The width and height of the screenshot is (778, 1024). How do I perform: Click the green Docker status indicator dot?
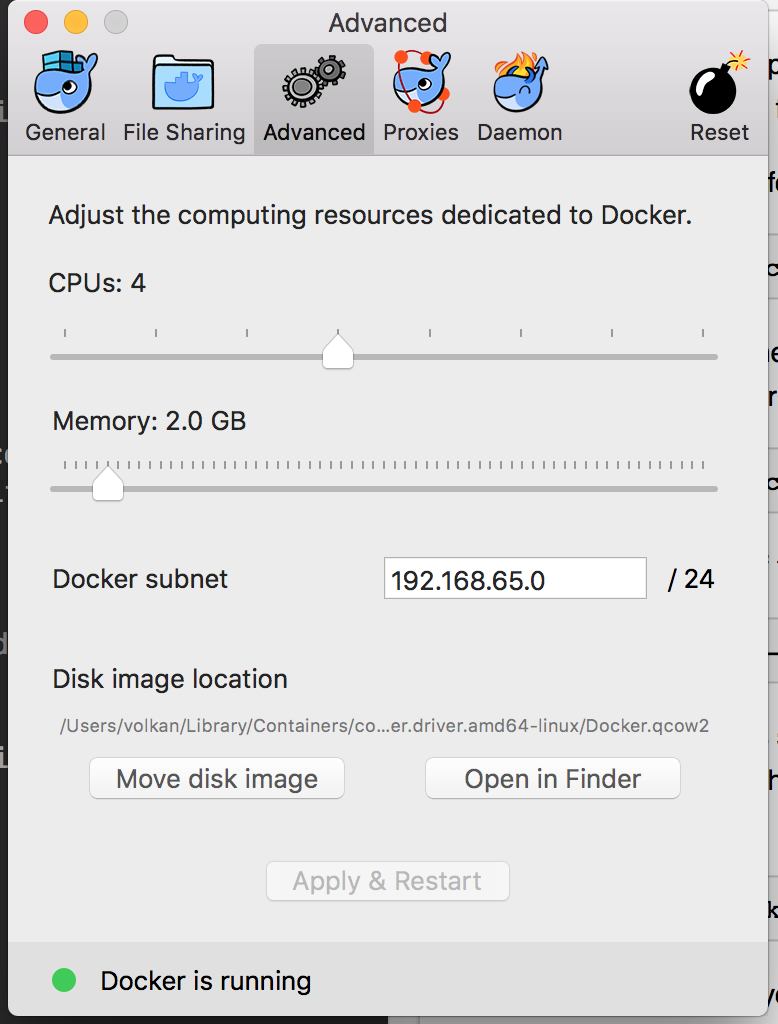[64, 981]
